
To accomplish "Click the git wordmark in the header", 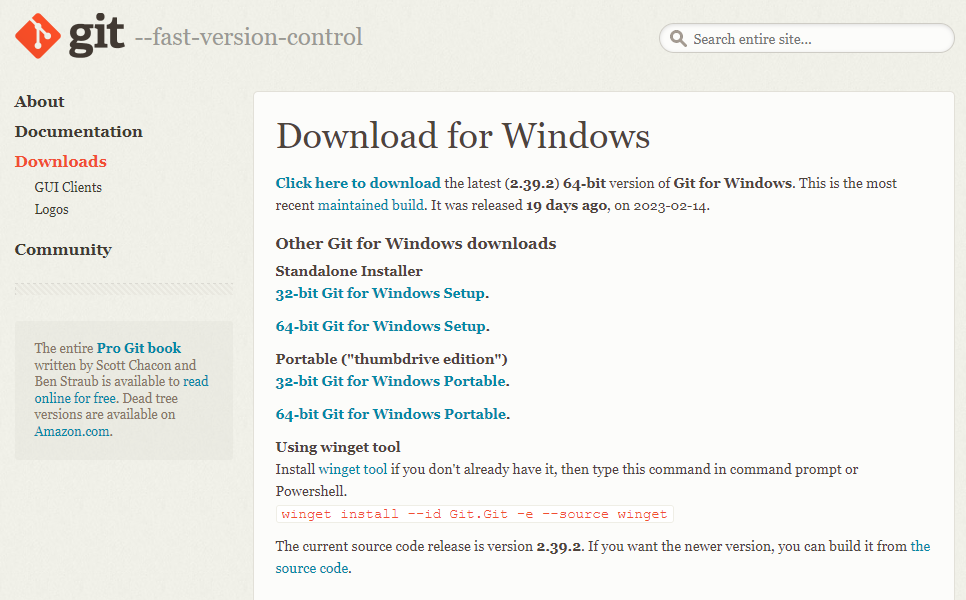I will [97, 36].
